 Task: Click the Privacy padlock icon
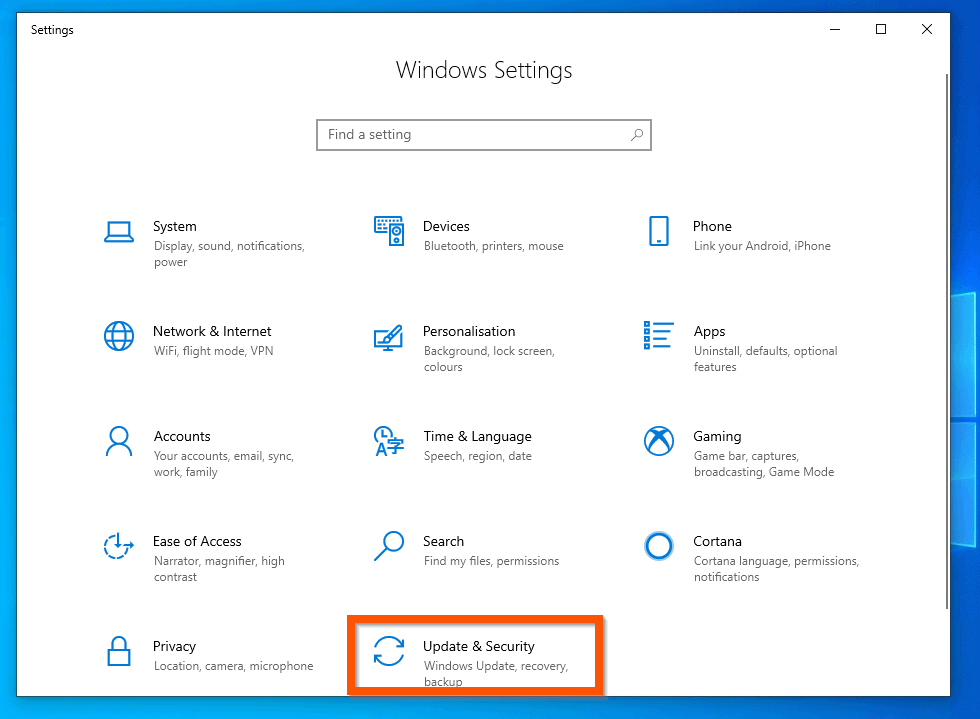(x=119, y=651)
